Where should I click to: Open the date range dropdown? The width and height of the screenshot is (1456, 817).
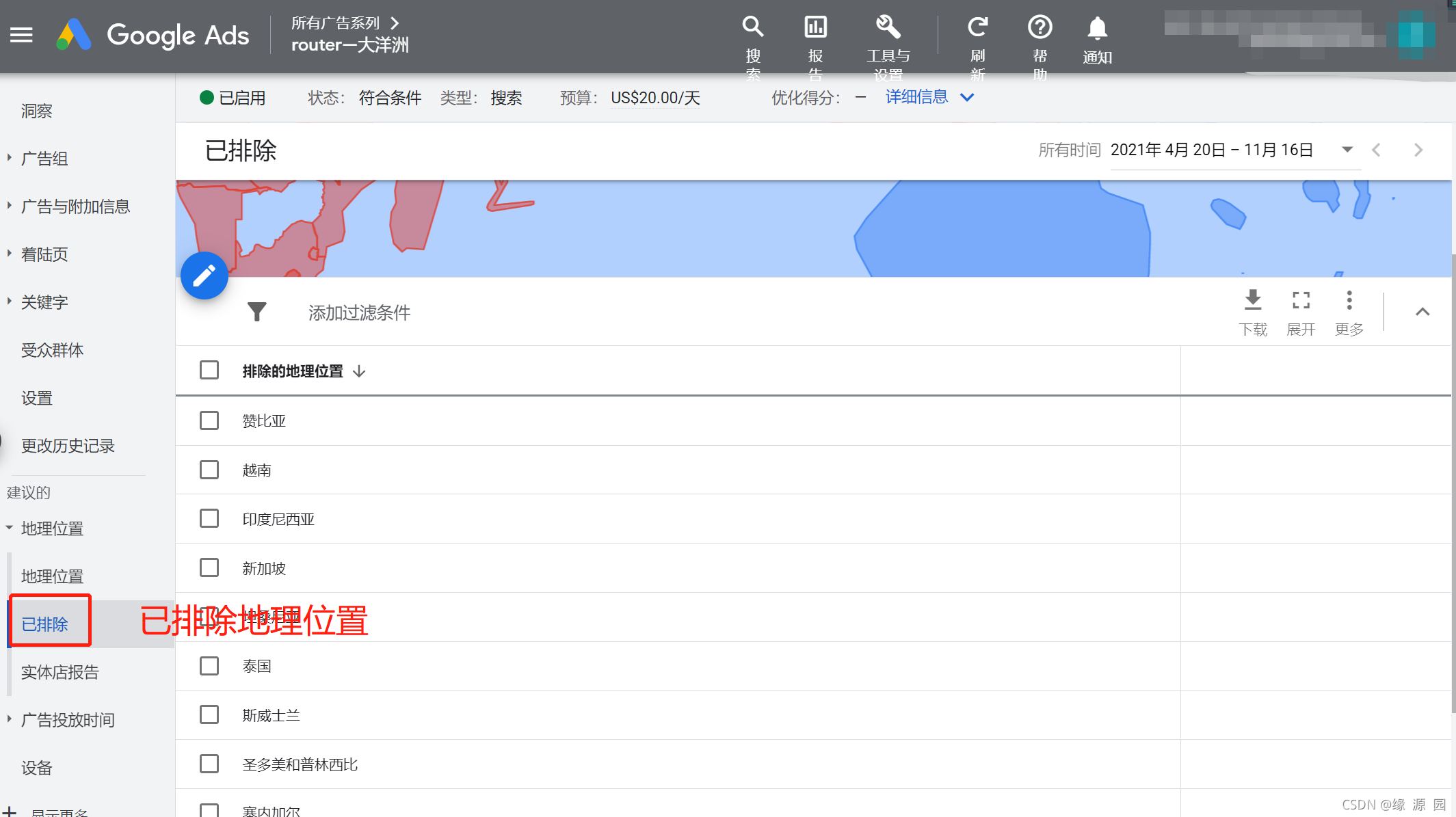tap(1347, 150)
